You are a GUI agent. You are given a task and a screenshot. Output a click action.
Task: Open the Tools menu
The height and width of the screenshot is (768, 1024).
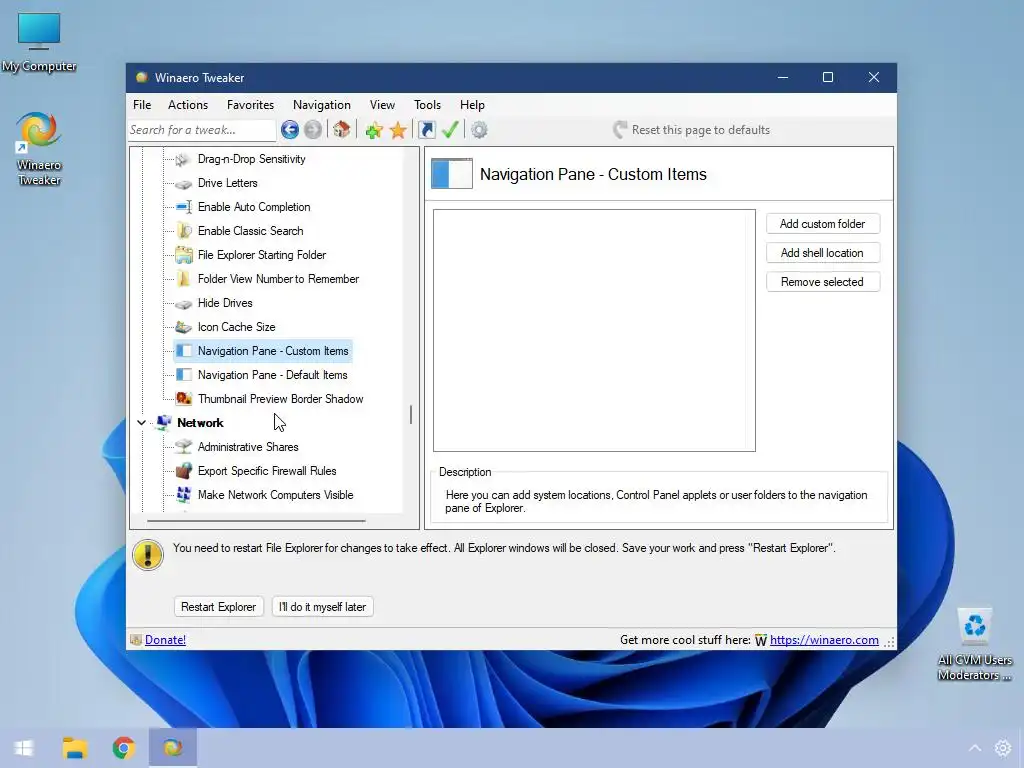point(427,104)
